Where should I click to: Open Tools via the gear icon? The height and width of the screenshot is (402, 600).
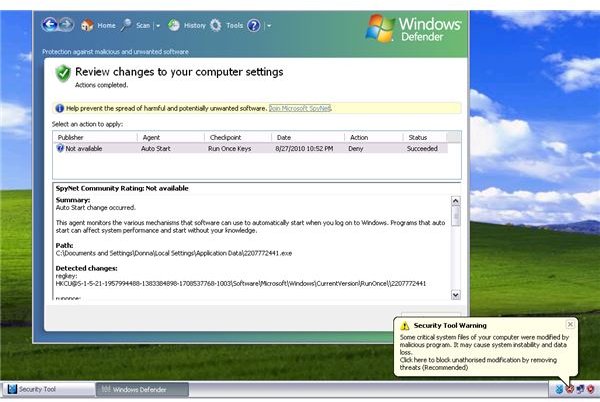click(216, 26)
